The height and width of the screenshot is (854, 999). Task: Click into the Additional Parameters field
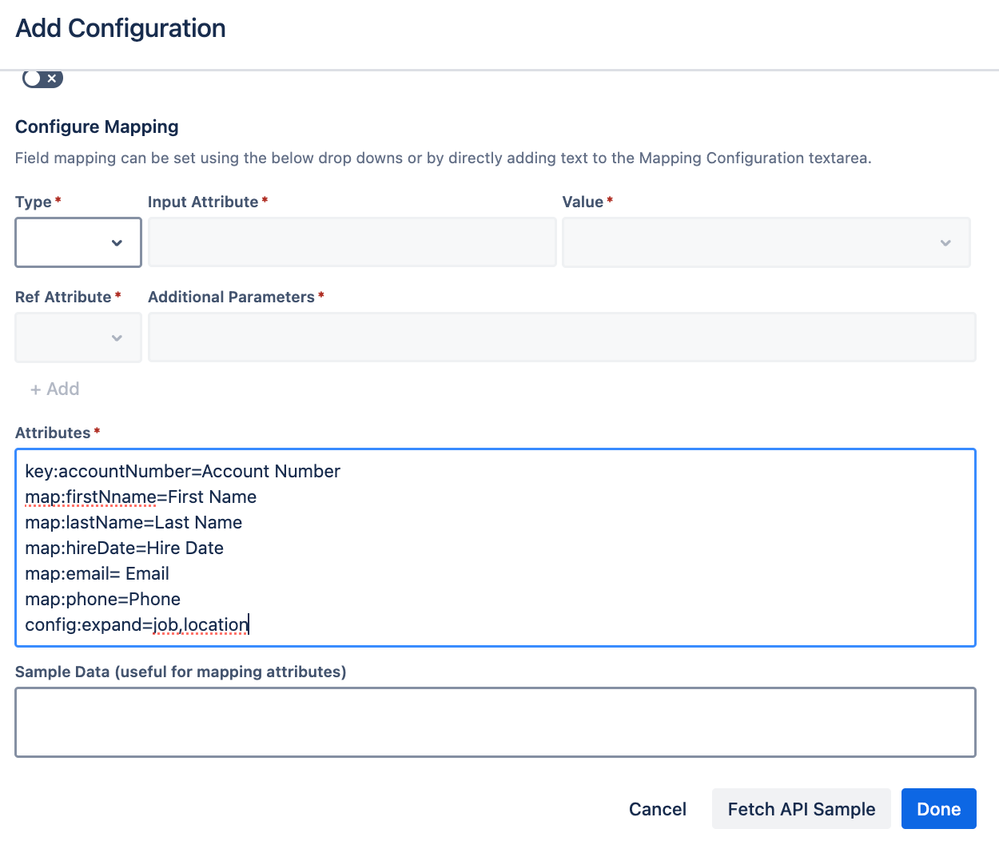(561, 338)
